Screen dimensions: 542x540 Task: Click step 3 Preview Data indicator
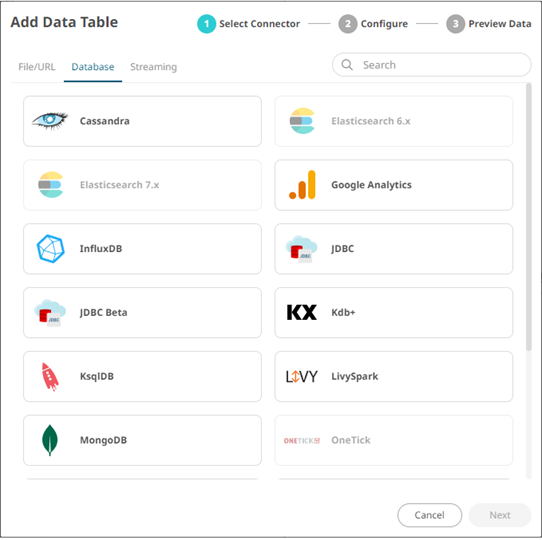click(489, 24)
